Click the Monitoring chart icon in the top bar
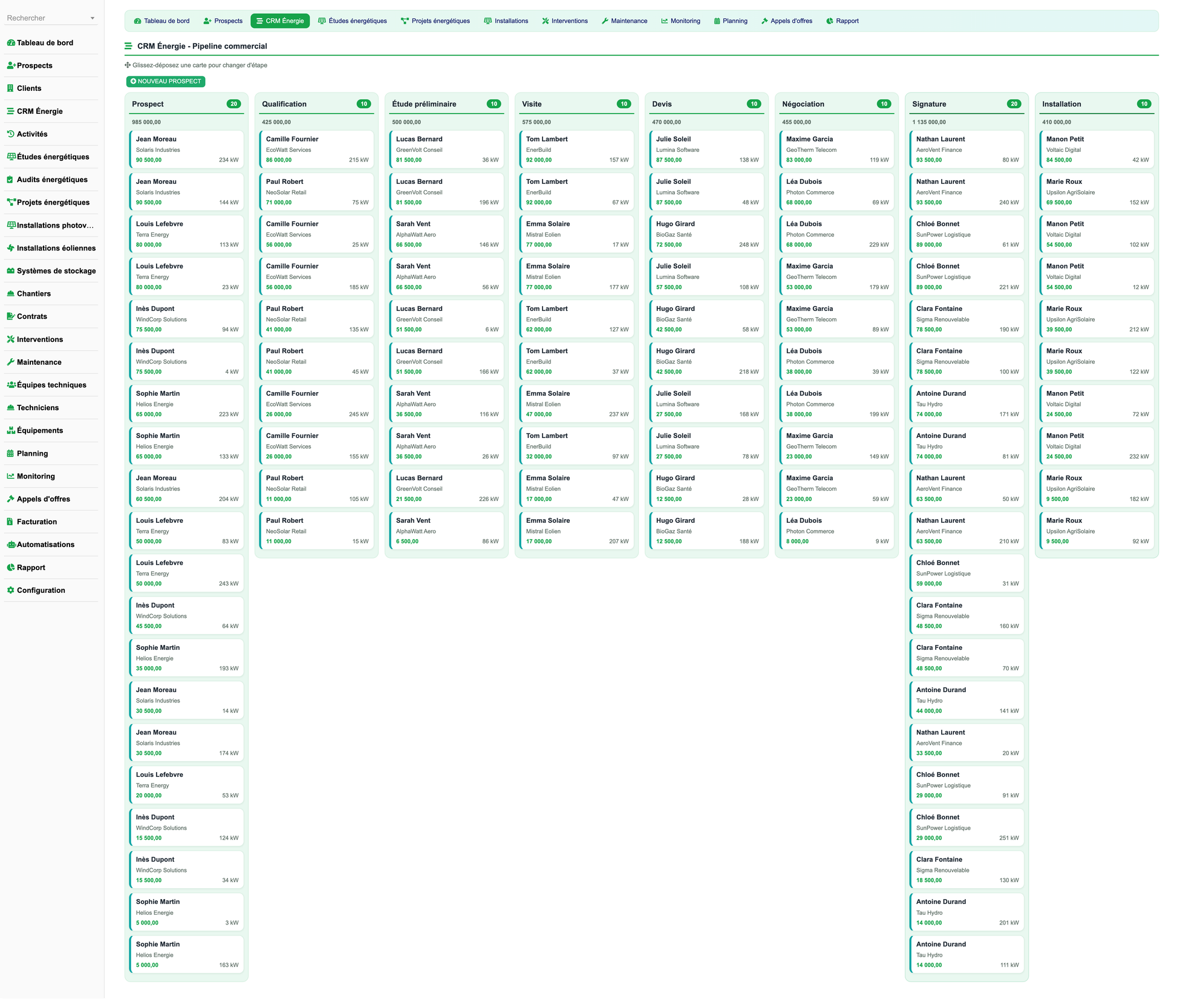1177x1008 pixels. tap(665, 21)
